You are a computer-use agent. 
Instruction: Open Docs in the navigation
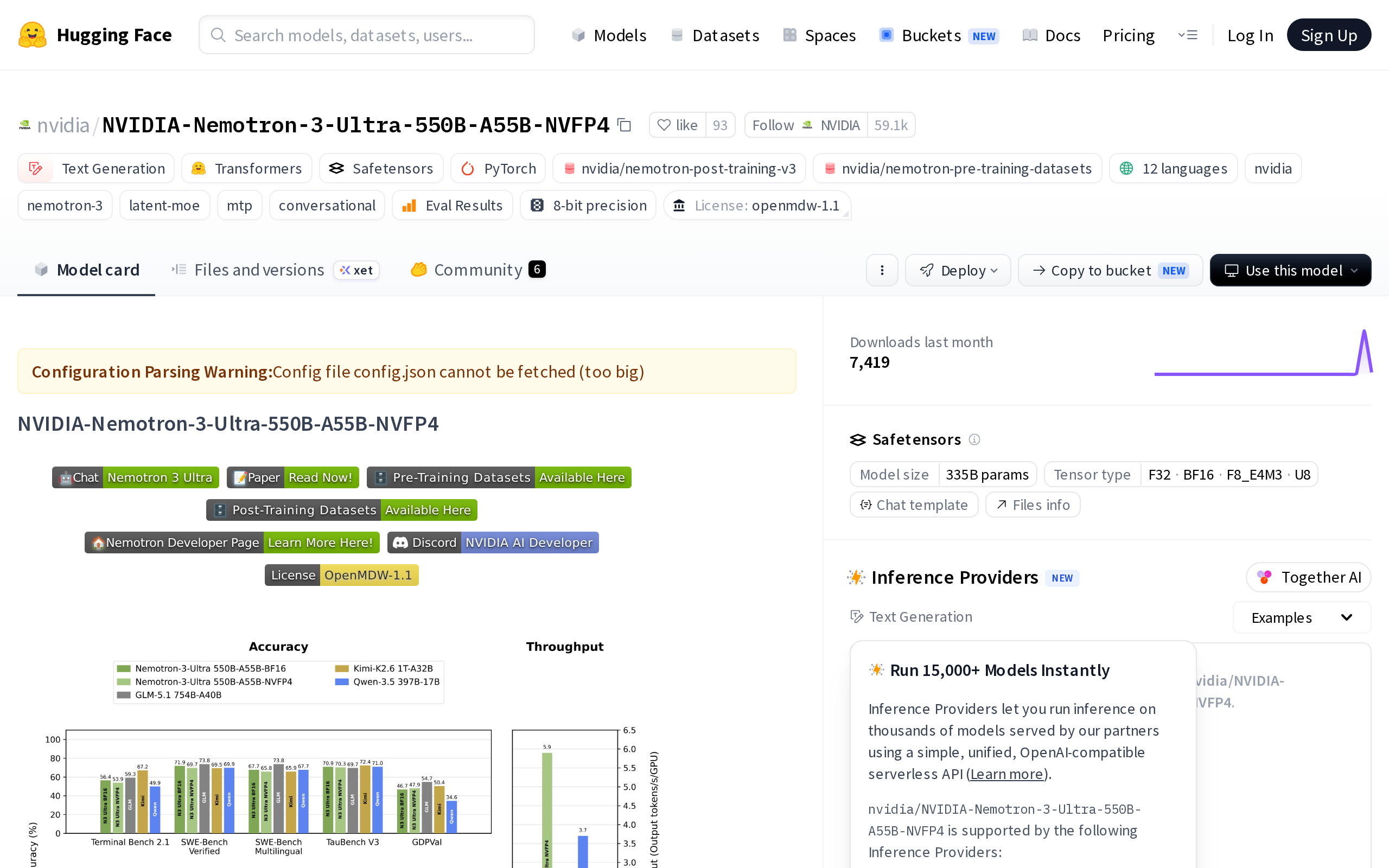coord(1052,36)
